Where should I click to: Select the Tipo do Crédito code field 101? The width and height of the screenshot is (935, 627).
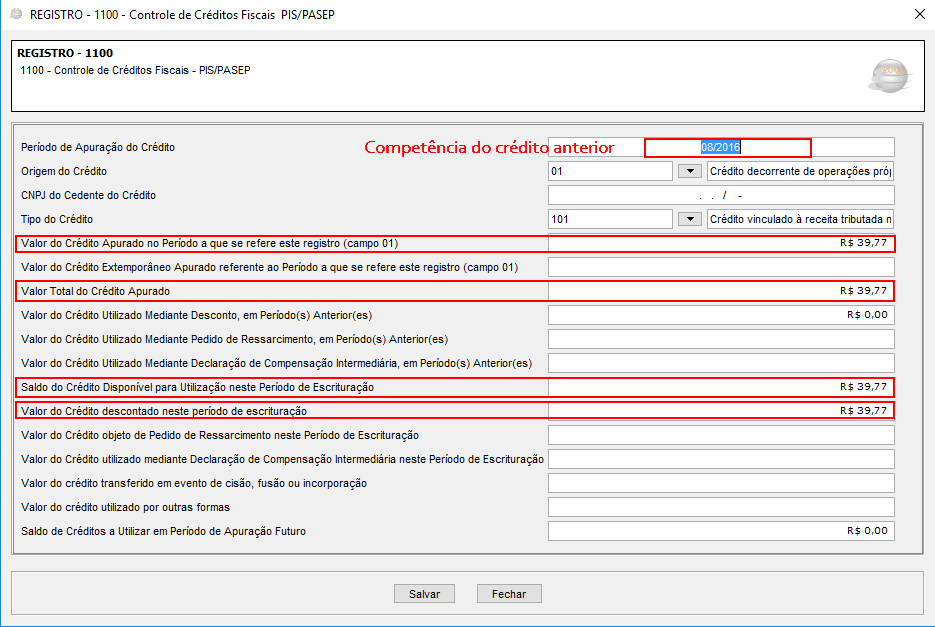tap(610, 219)
